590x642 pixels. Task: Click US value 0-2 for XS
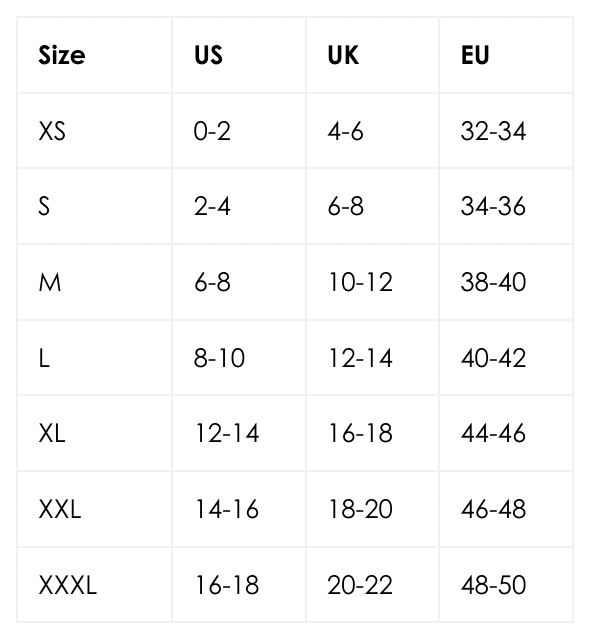pyautogui.click(x=212, y=131)
